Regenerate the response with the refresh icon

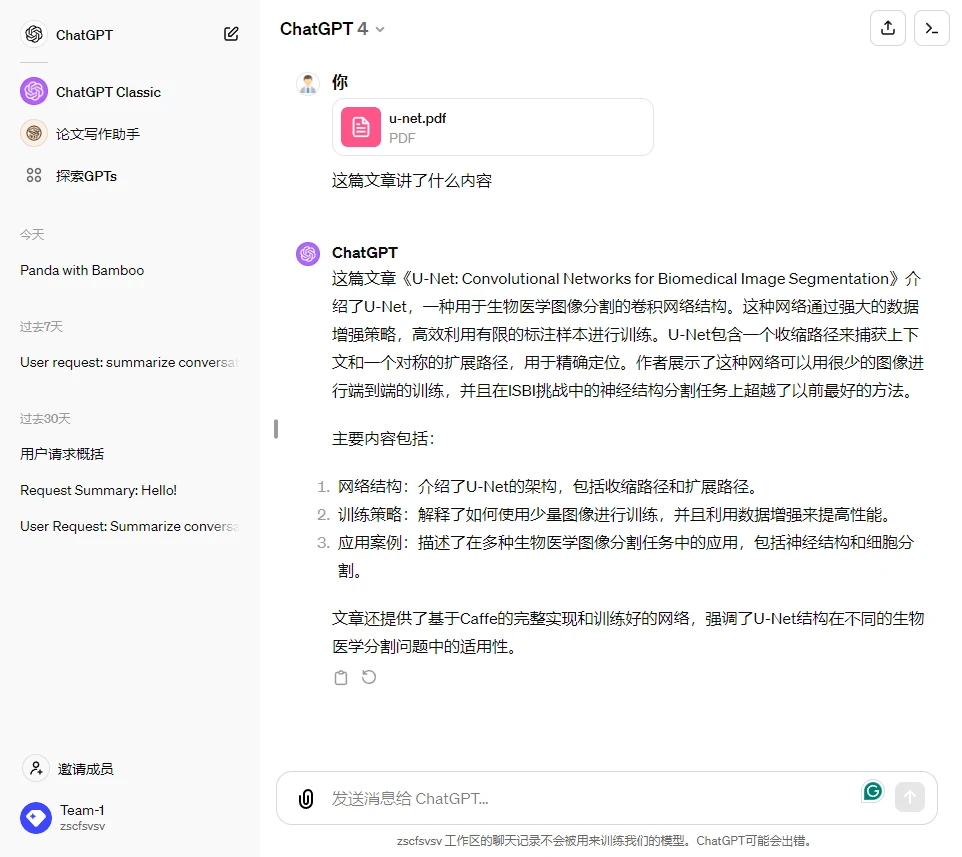(369, 677)
